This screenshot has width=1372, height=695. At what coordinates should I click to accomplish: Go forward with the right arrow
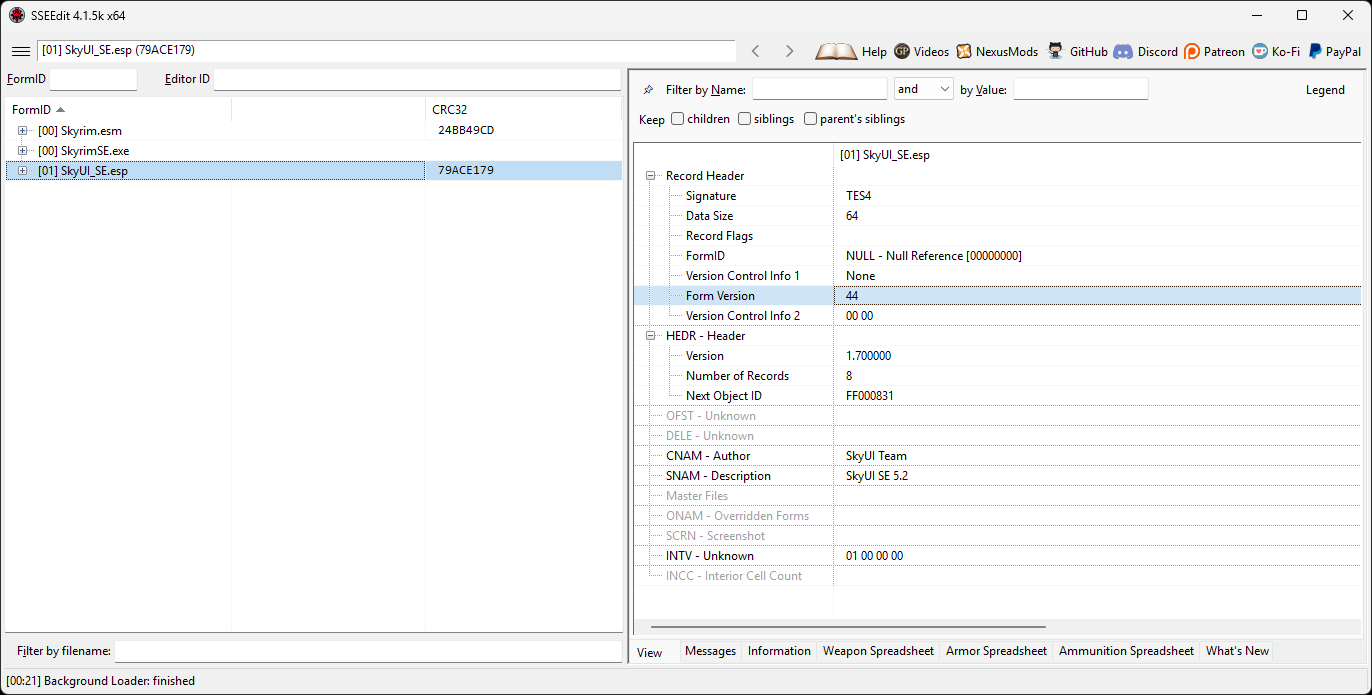click(789, 51)
